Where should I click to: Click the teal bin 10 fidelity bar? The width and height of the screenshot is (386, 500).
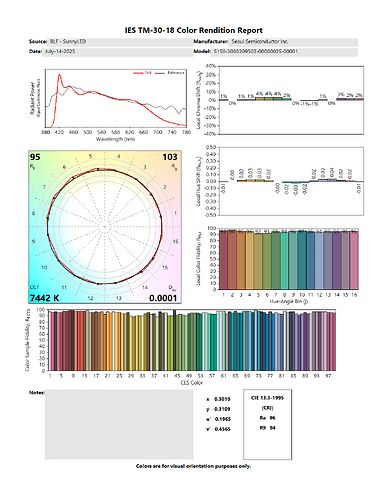(x=302, y=260)
